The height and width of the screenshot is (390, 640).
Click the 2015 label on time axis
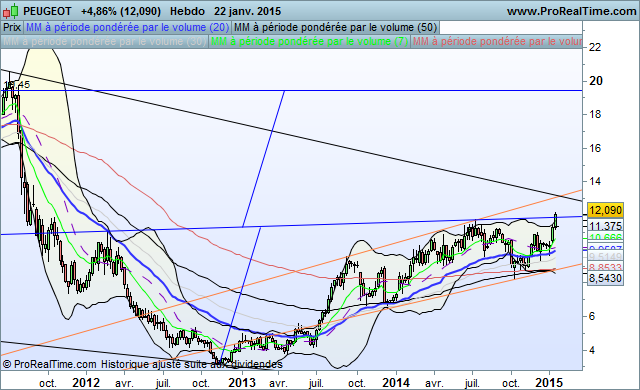(549, 383)
